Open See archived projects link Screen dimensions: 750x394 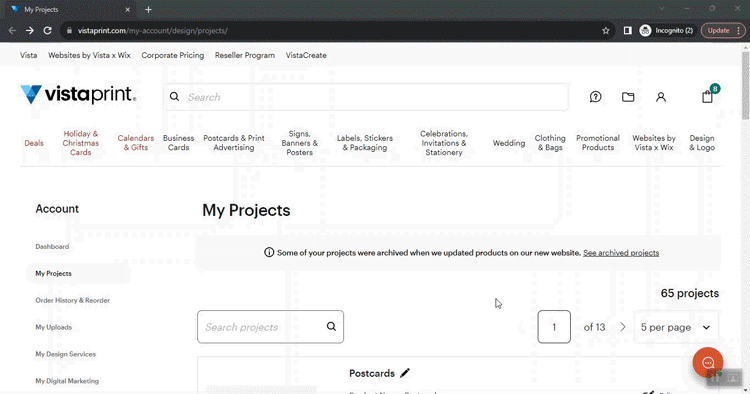click(x=621, y=253)
